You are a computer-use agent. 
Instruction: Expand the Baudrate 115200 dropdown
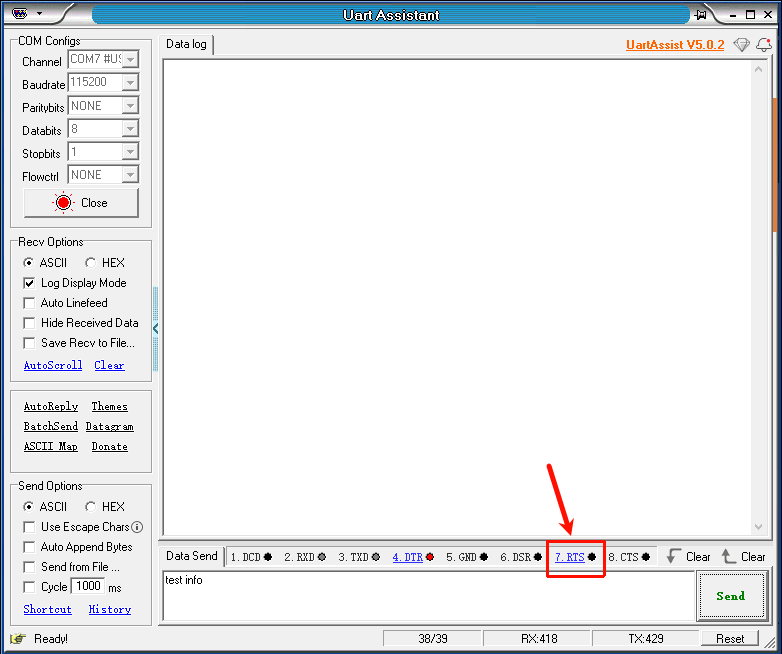click(130, 82)
